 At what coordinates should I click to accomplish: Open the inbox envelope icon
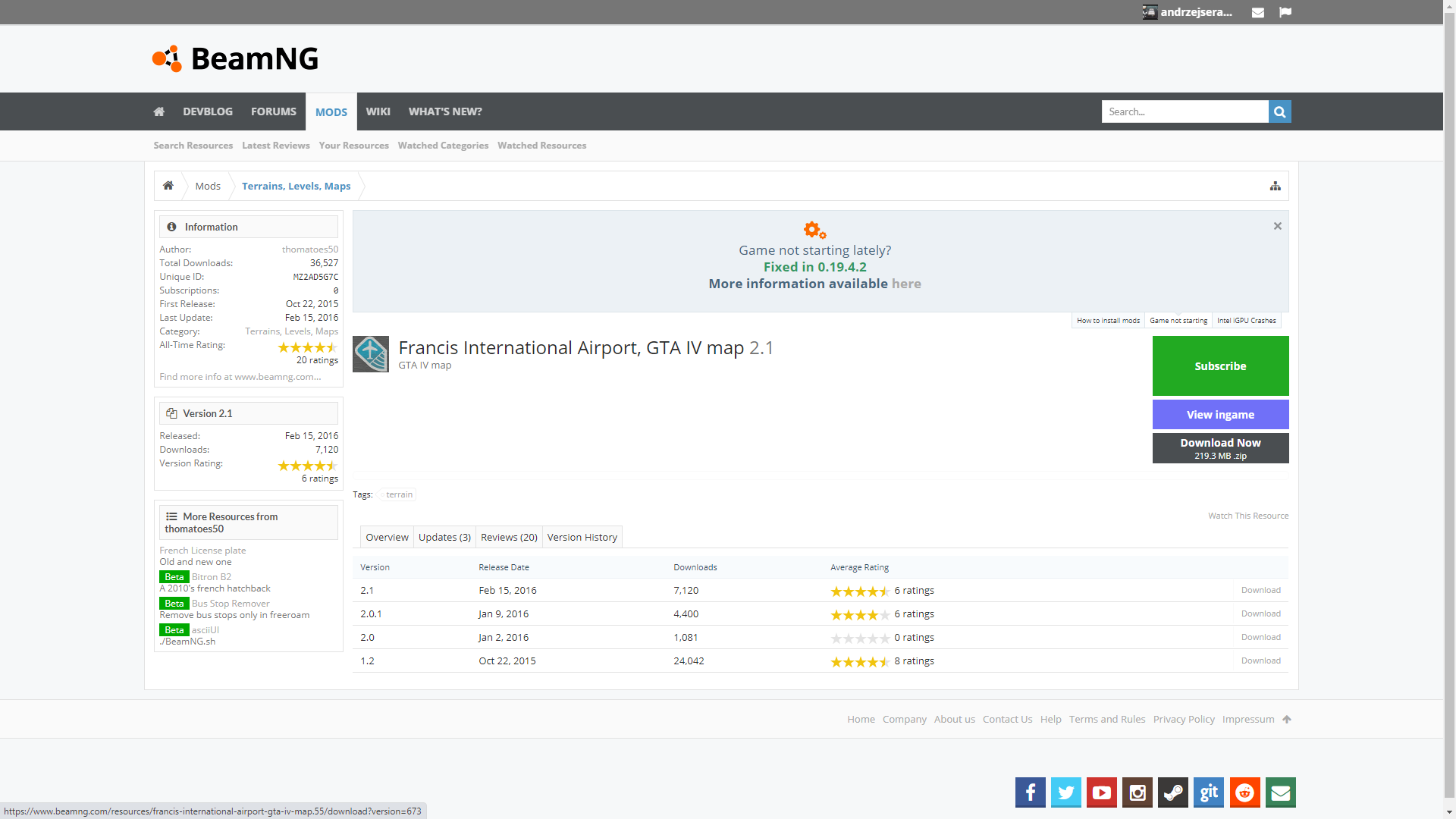(x=1257, y=12)
